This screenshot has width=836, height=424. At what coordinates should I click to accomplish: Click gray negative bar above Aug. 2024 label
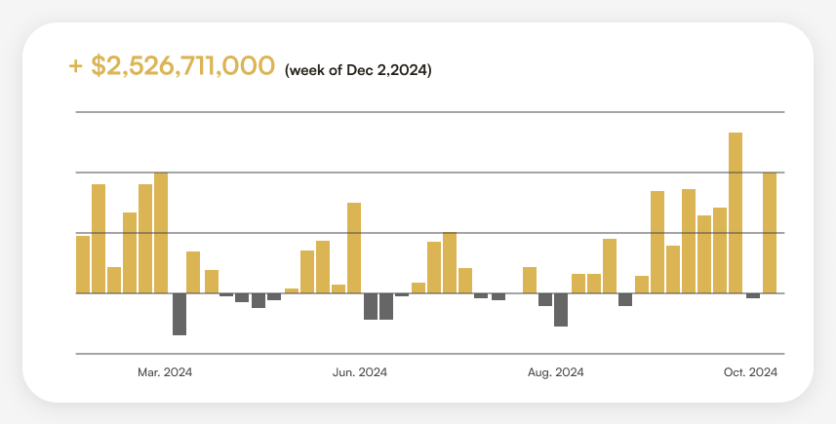click(561, 309)
